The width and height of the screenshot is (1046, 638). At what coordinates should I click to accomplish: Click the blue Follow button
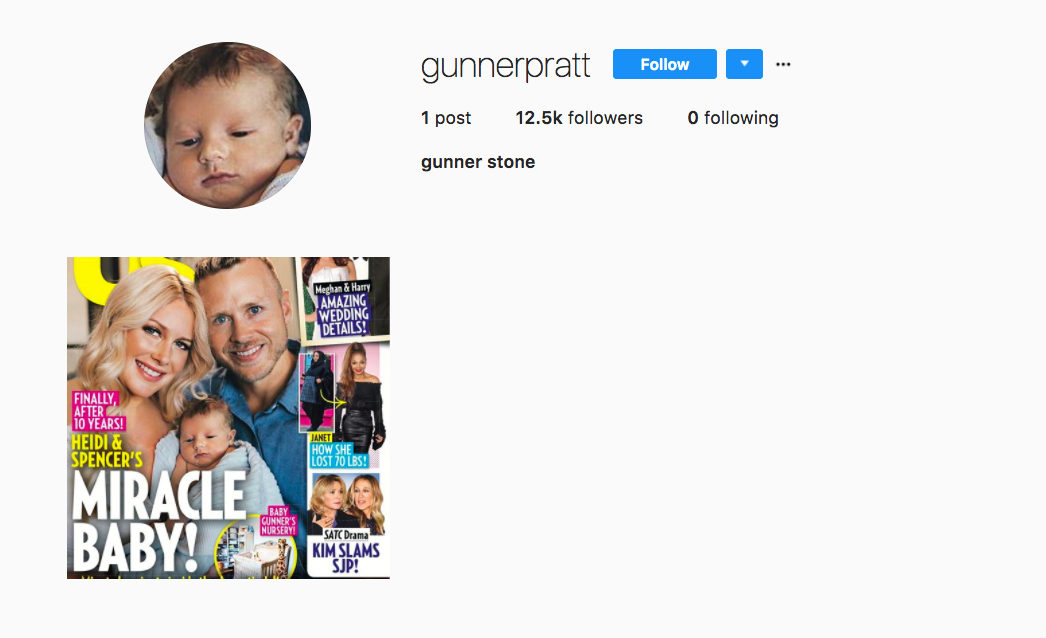[664, 64]
